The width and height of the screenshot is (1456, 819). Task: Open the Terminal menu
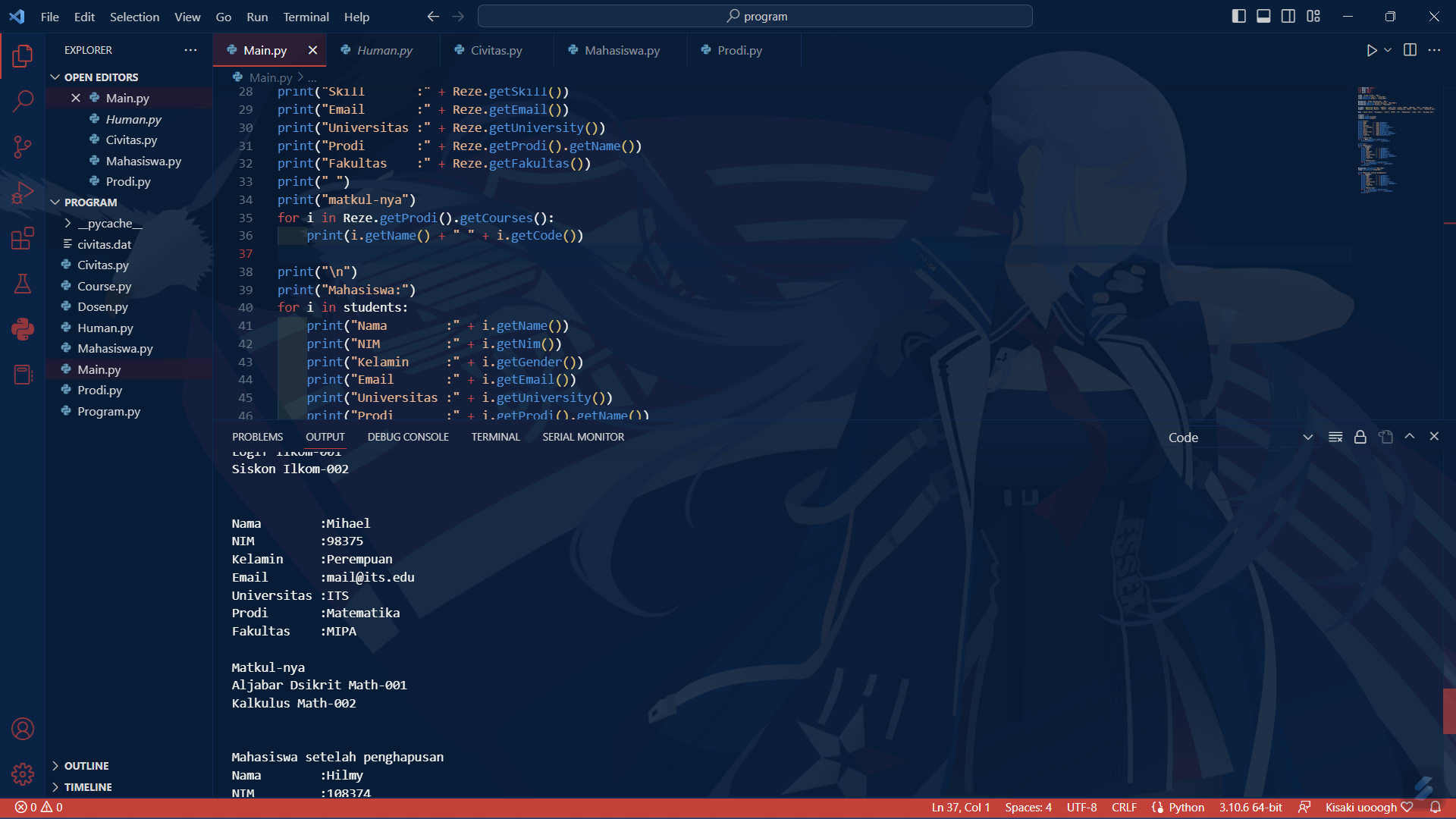(x=306, y=17)
